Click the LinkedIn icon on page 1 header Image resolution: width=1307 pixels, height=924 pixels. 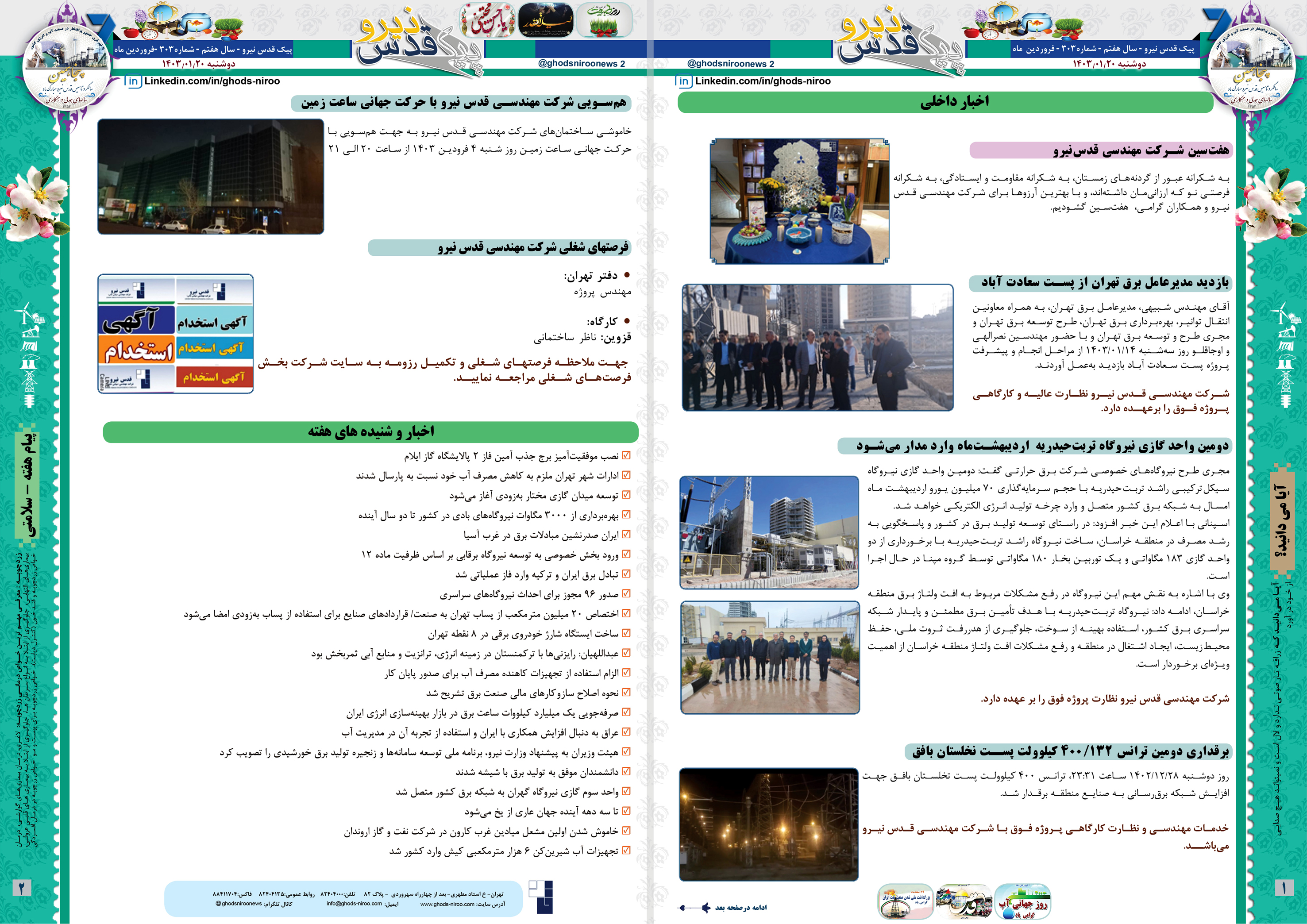pyautogui.click(x=684, y=81)
